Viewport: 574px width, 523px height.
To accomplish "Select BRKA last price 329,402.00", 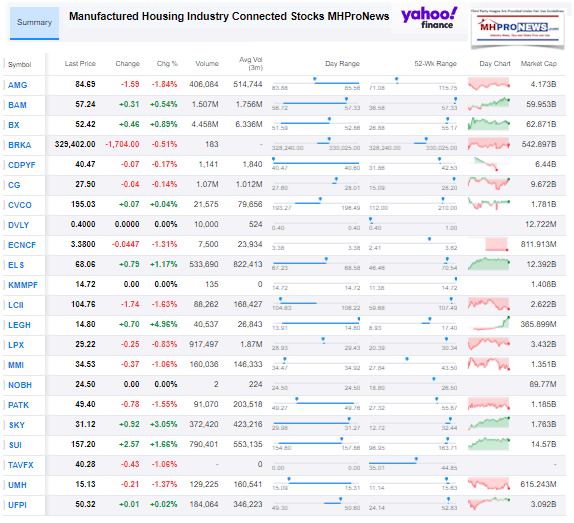I will pyautogui.click(x=75, y=144).
